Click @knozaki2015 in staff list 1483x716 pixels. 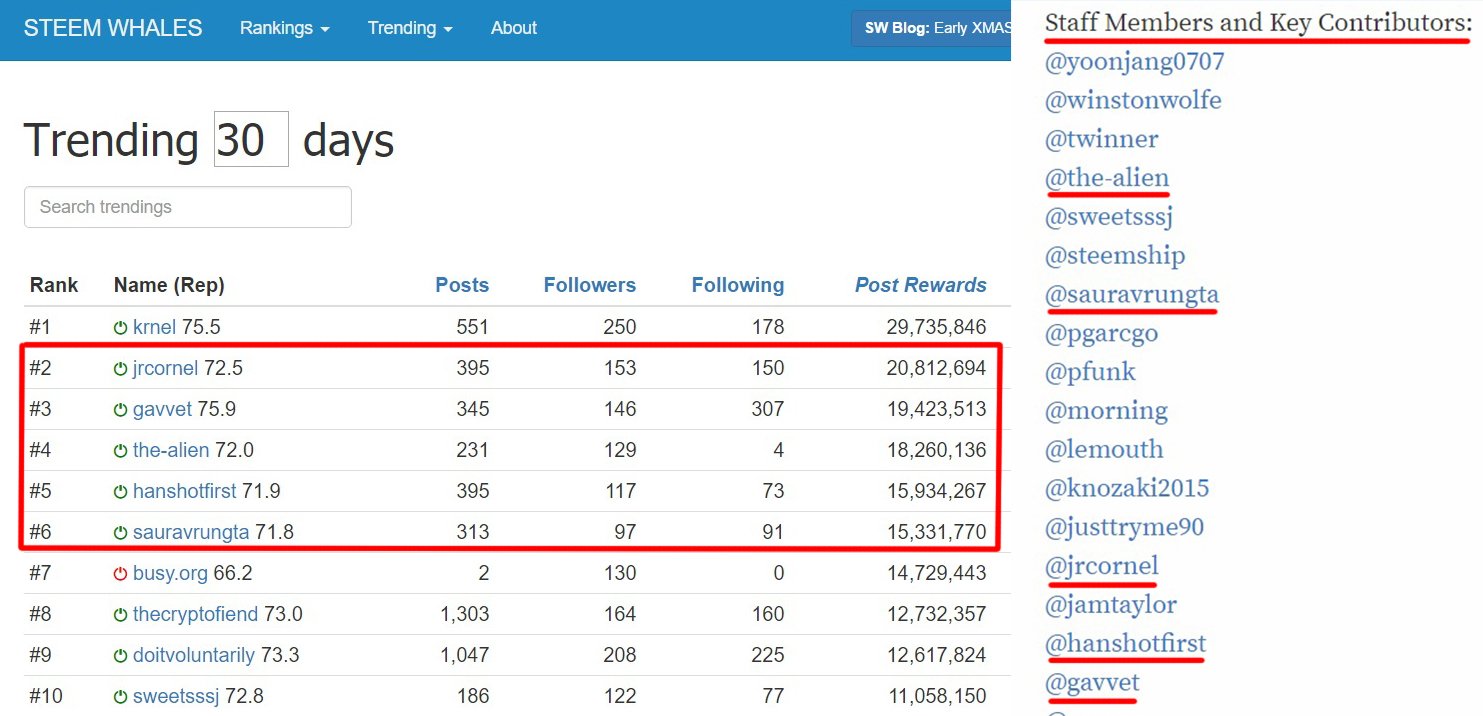tap(1127, 489)
